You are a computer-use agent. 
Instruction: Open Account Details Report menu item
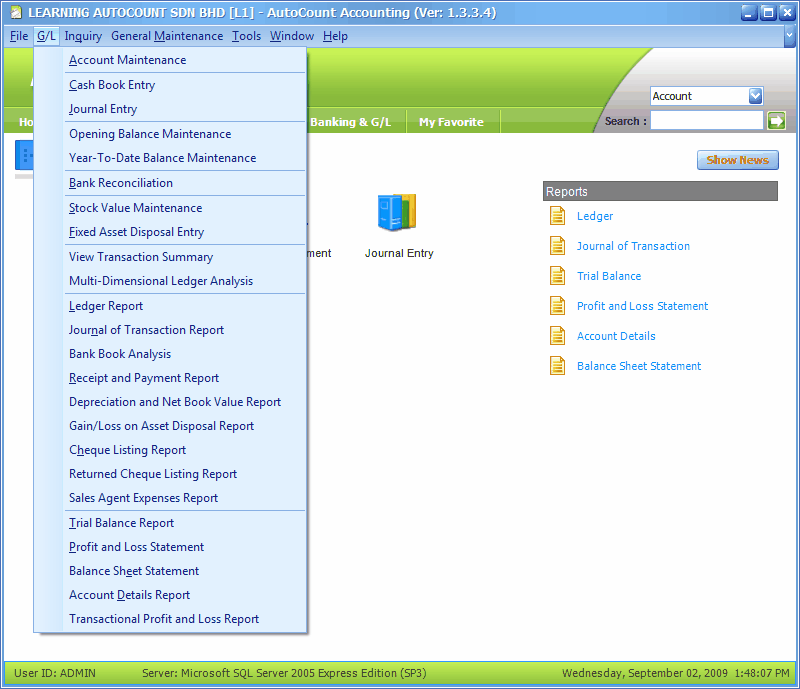pyautogui.click(x=185, y=595)
